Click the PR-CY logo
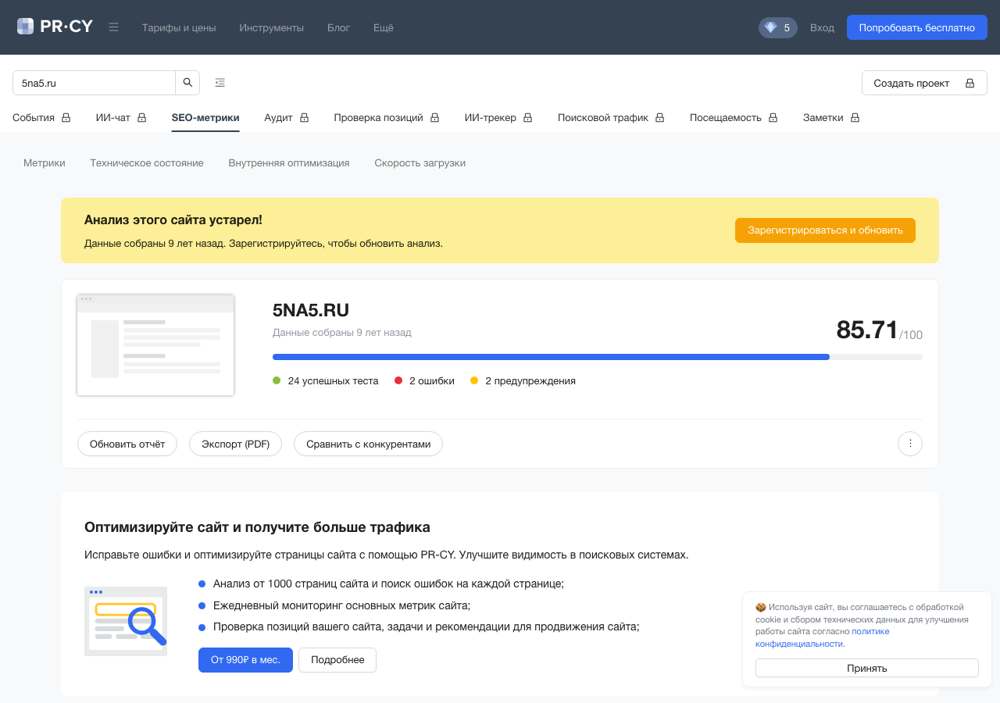 [55, 27]
